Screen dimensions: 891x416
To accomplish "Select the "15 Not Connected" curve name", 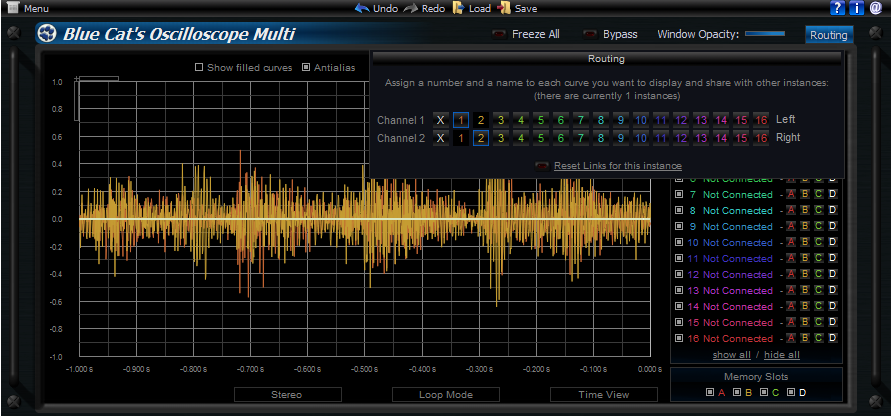I will (730, 322).
